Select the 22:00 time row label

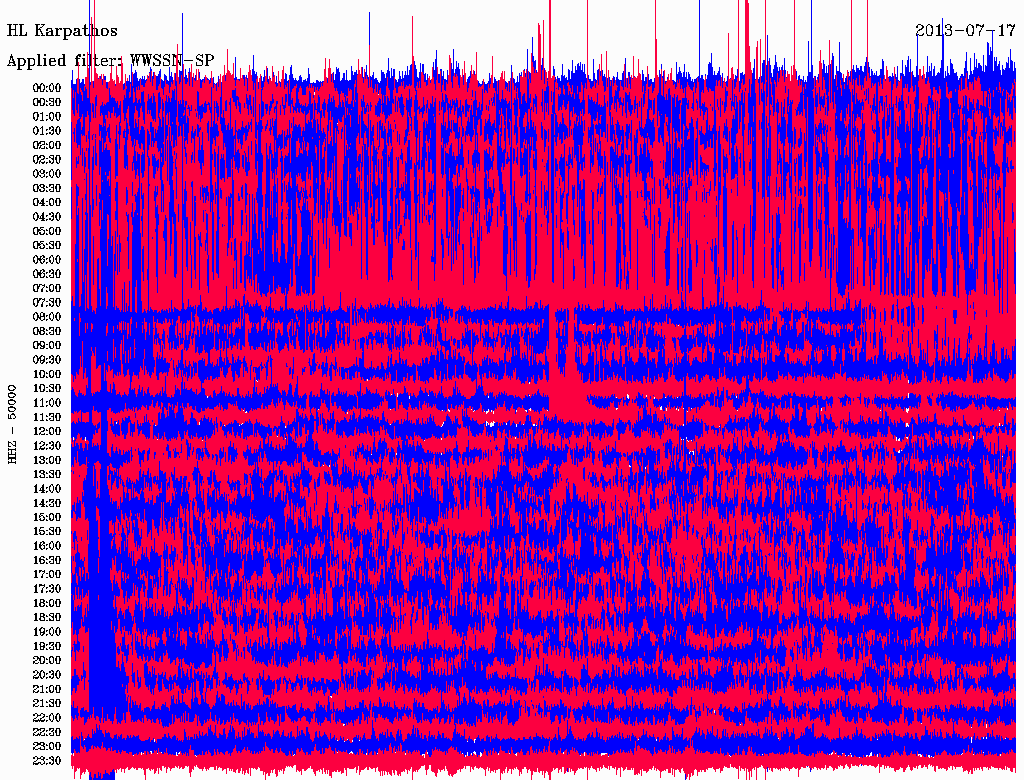coord(47,718)
